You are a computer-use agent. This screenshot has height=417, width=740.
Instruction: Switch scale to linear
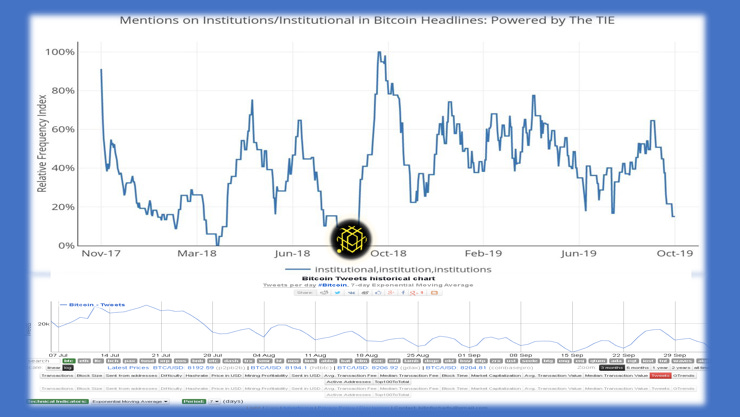point(54,367)
